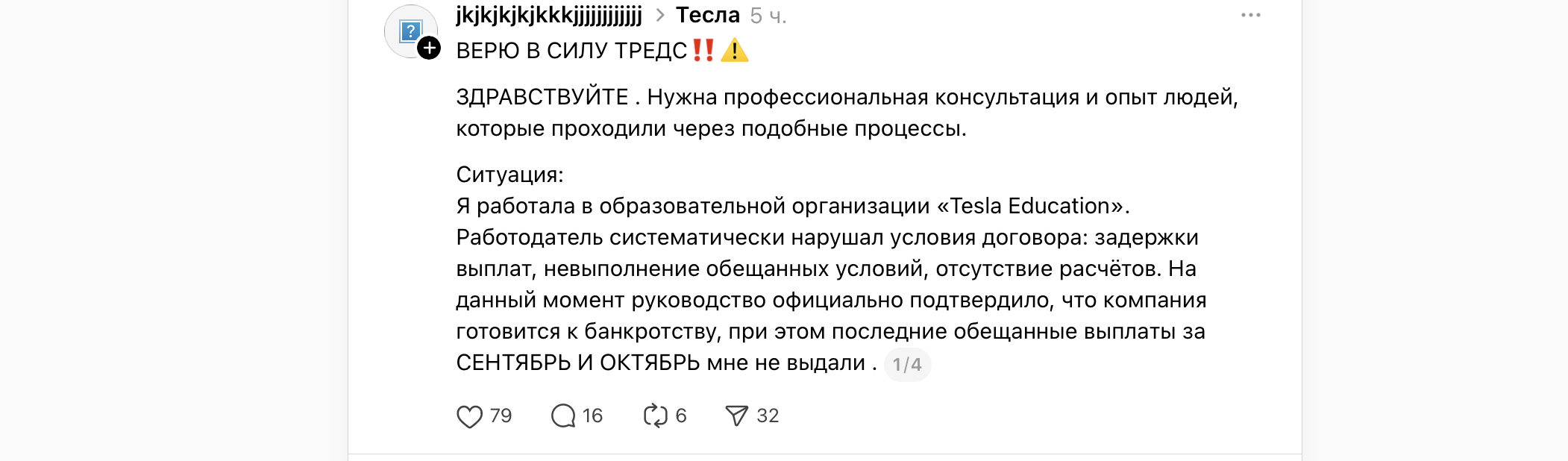Open the author's profile avatar
The width and height of the screenshot is (1568, 461).
pos(410,31)
